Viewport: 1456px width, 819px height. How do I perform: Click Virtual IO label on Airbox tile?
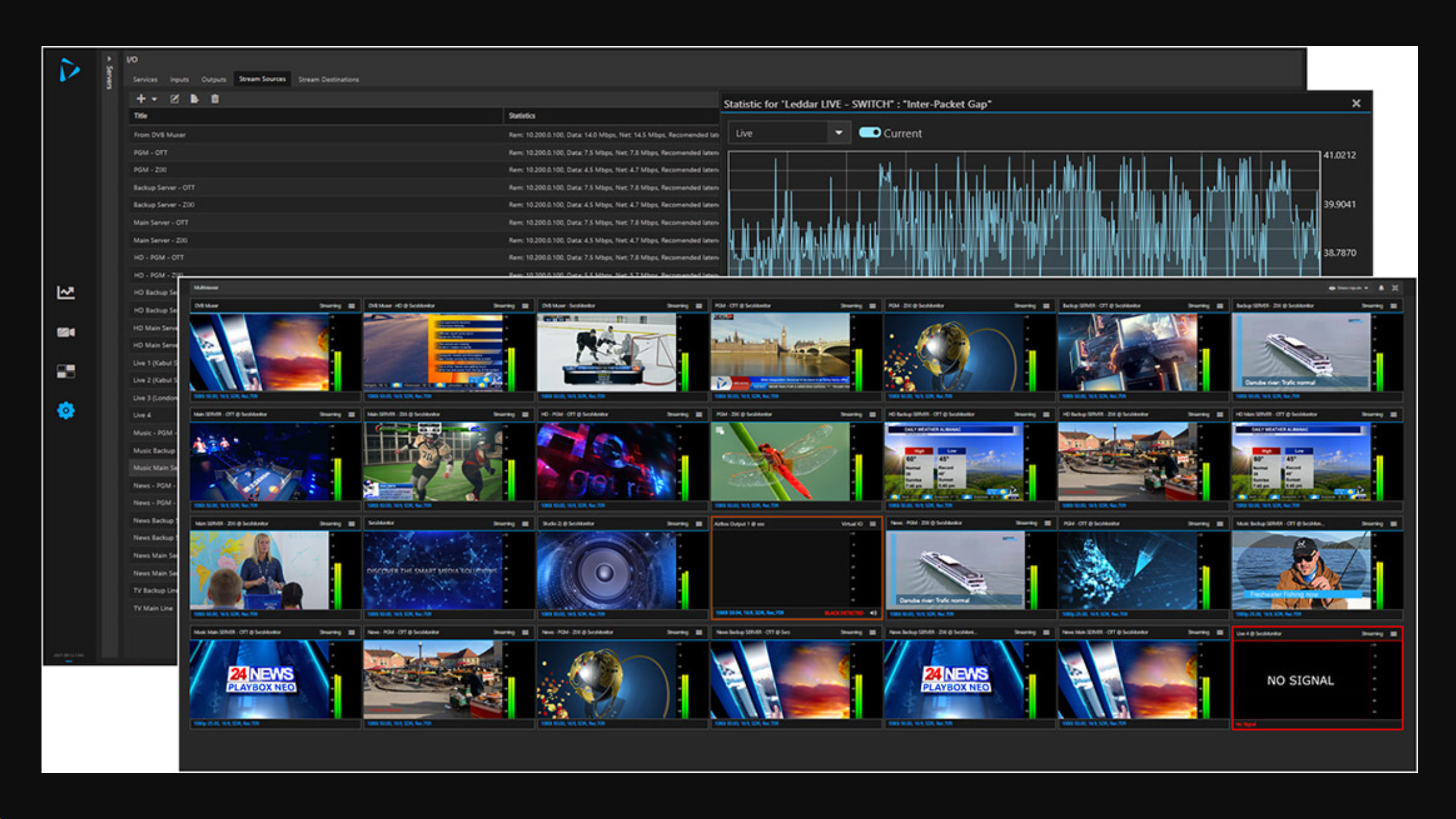coord(852,524)
